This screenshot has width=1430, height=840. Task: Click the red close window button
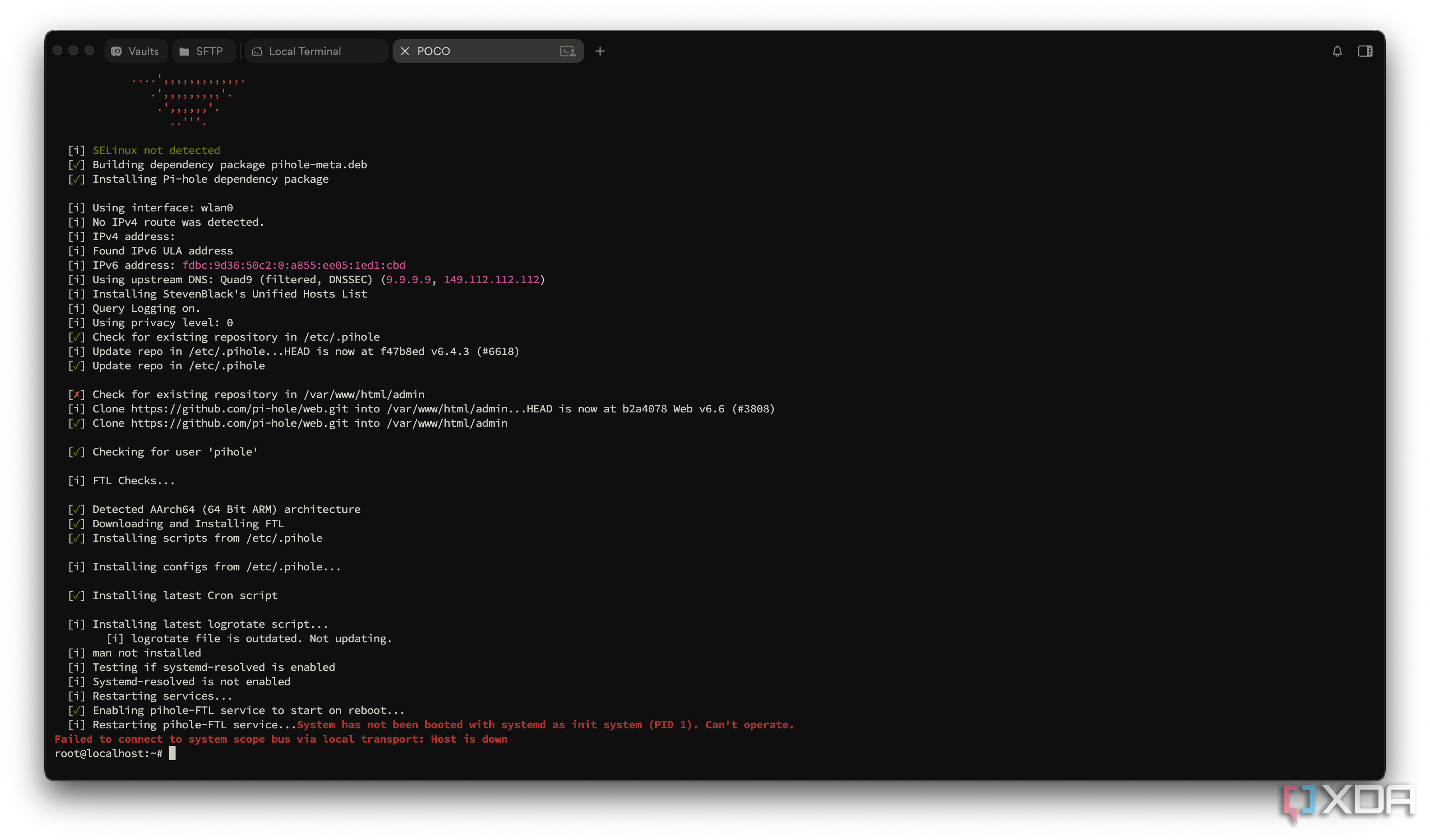click(57, 51)
